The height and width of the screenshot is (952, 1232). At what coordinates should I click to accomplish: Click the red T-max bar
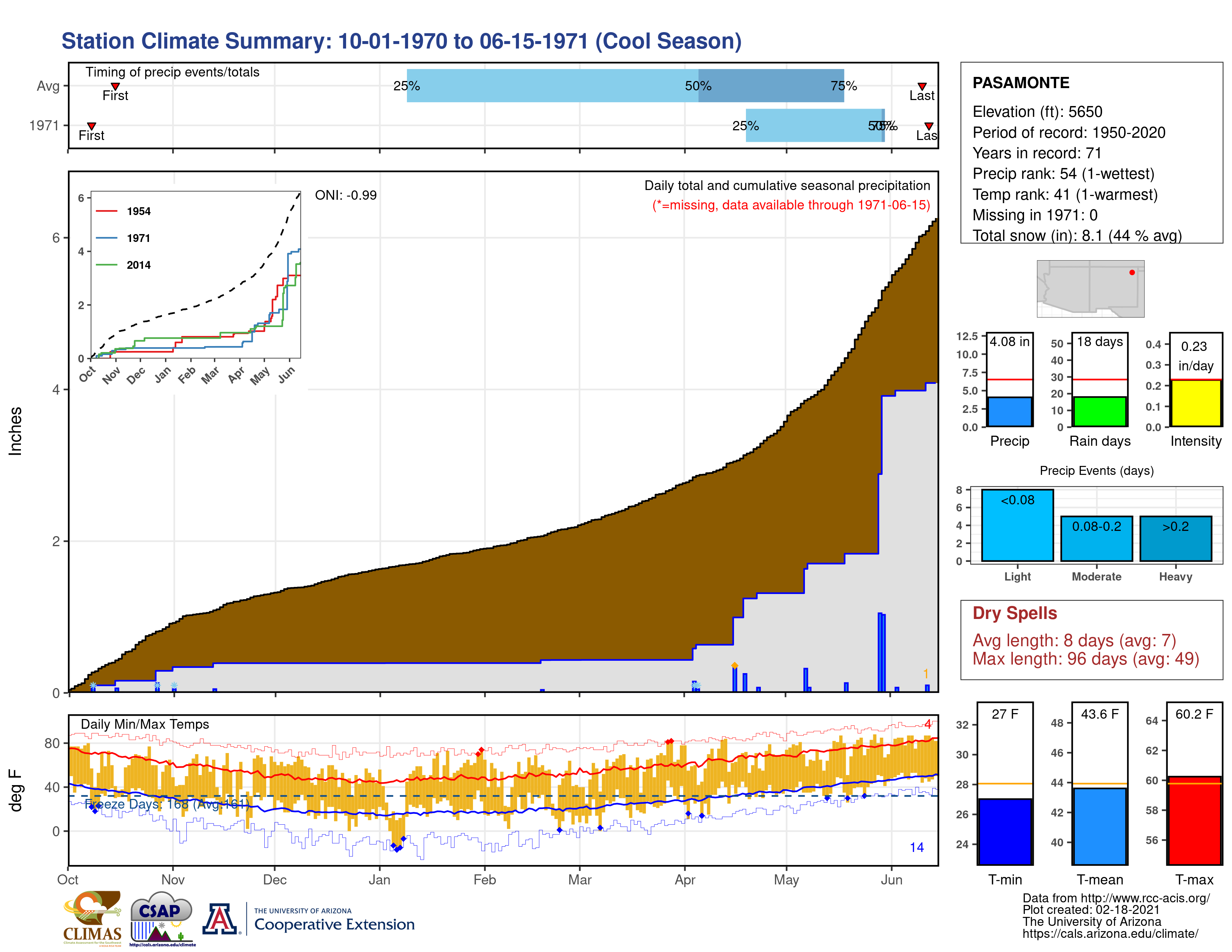tap(1194, 821)
